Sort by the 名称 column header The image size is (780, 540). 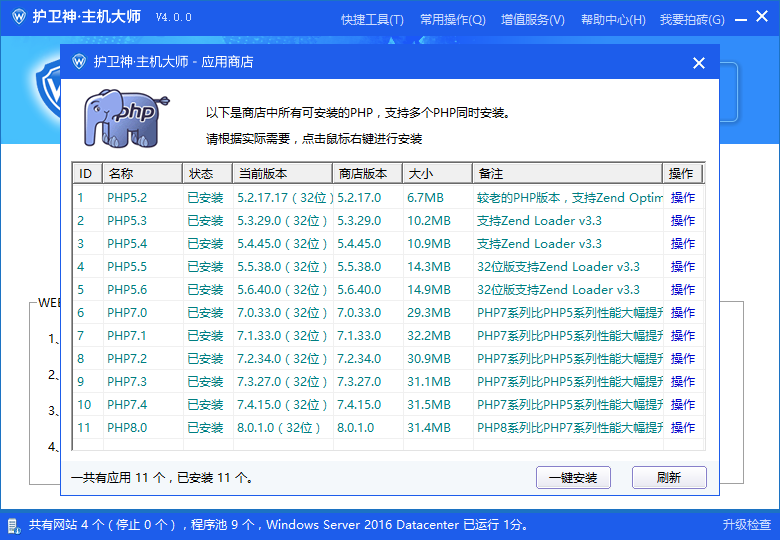click(142, 174)
